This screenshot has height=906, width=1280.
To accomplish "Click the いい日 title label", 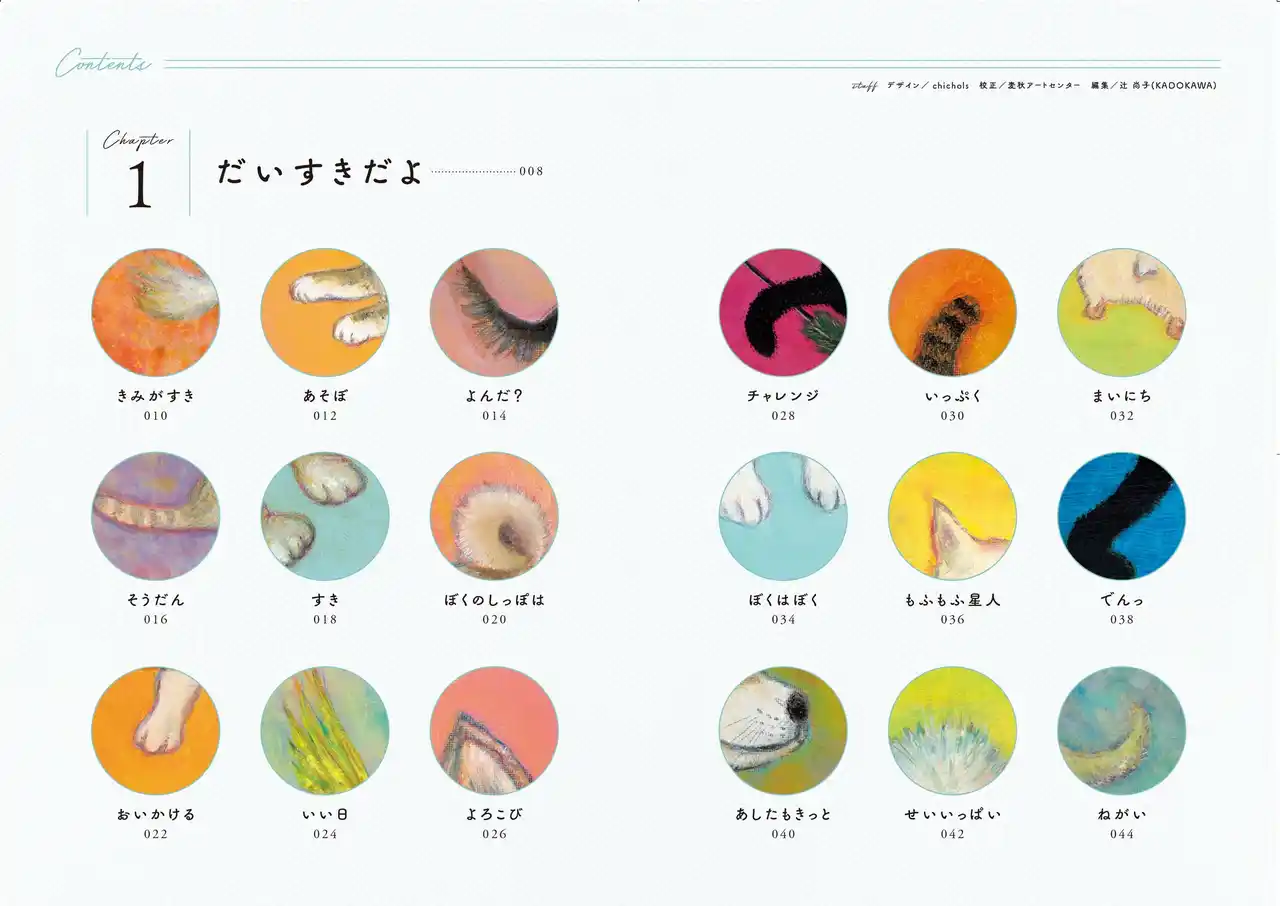I will [x=325, y=814].
